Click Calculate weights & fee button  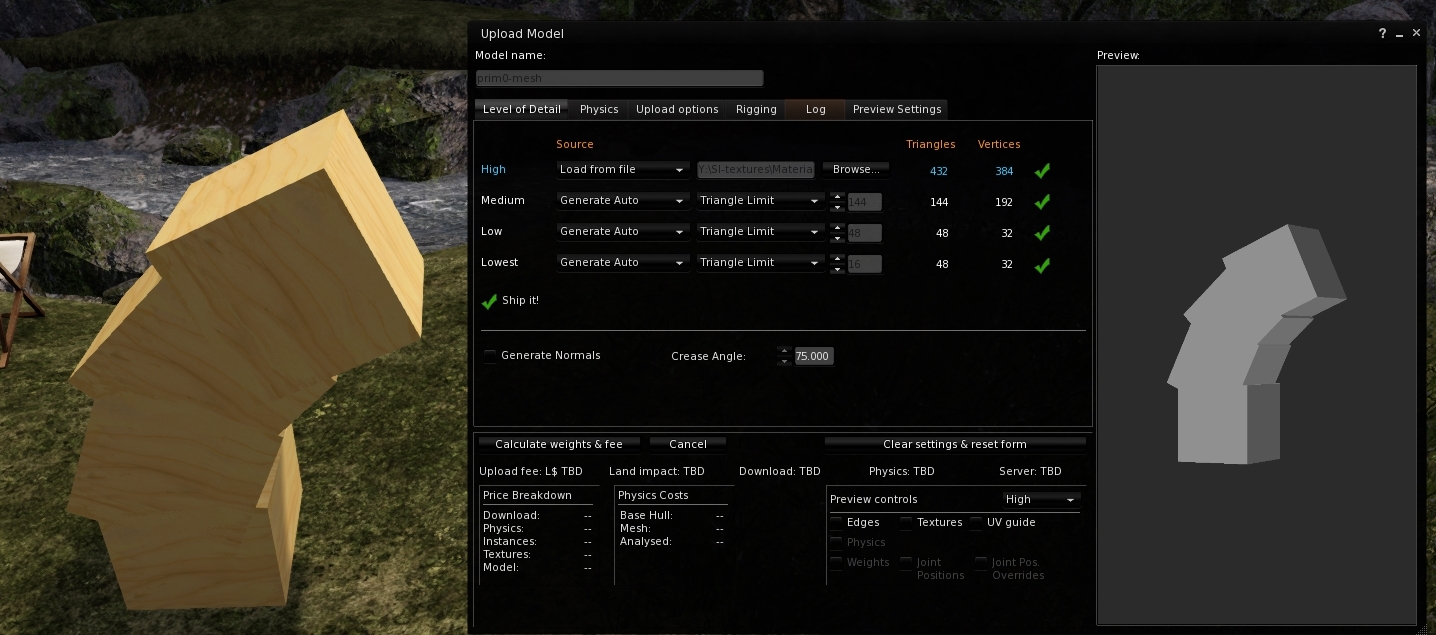pos(558,444)
